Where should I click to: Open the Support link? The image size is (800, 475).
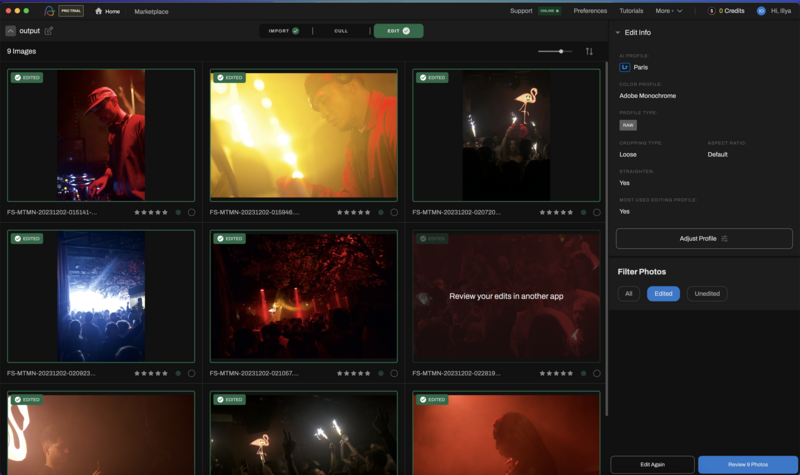[521, 11]
